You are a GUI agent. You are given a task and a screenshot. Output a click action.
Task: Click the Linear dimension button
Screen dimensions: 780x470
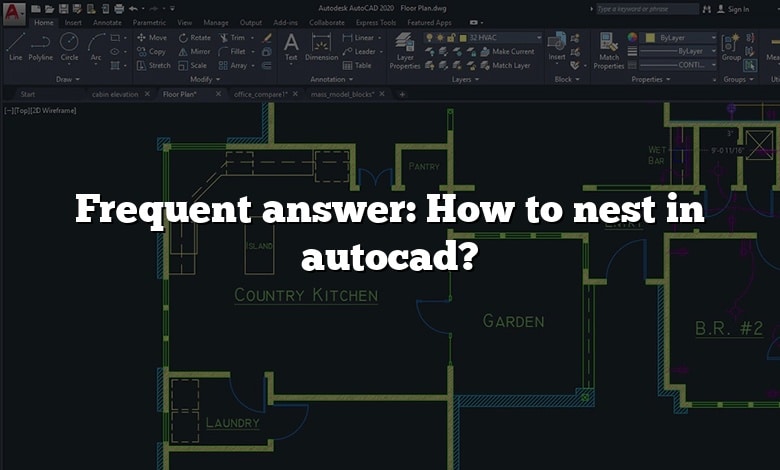pyautogui.click(x=358, y=37)
